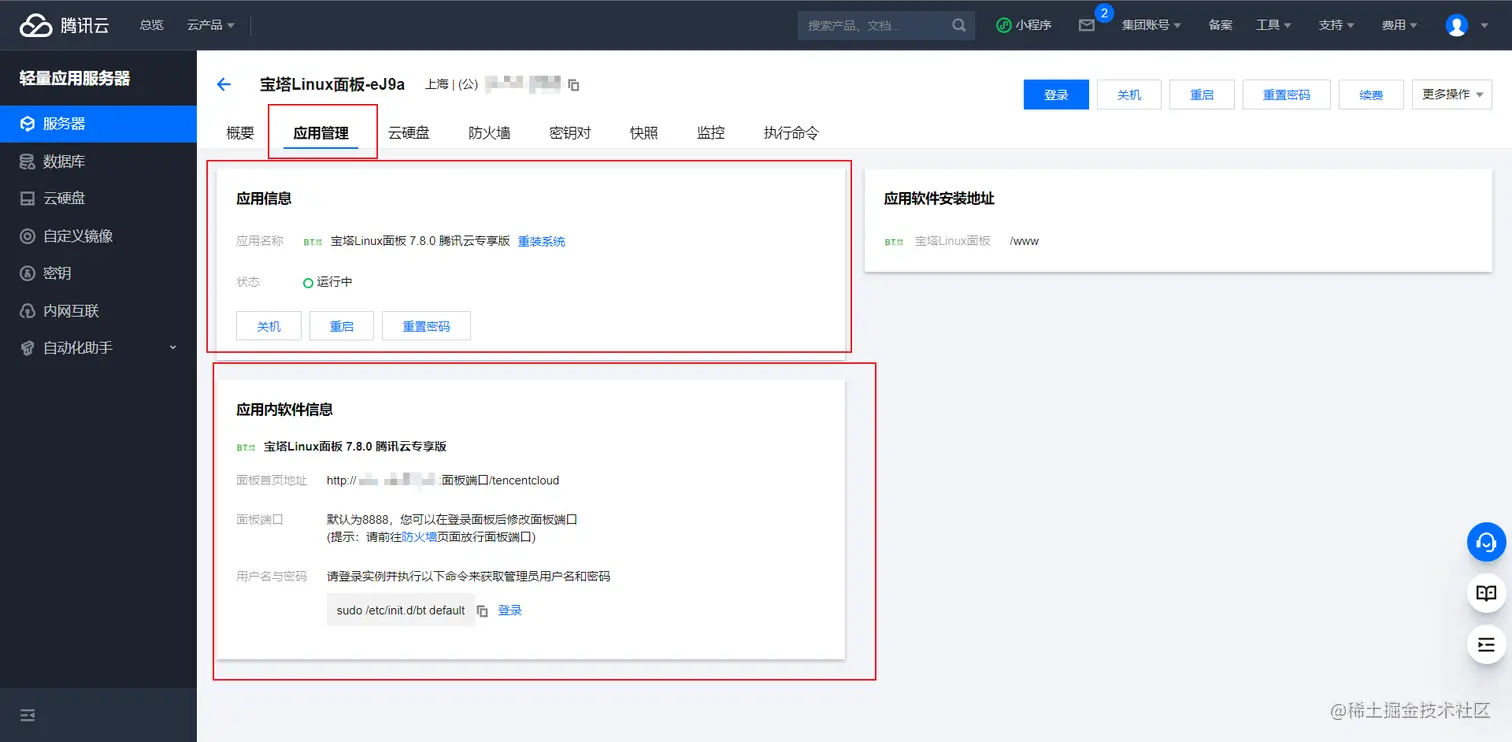Click the 运行中 status text

pos(334,282)
